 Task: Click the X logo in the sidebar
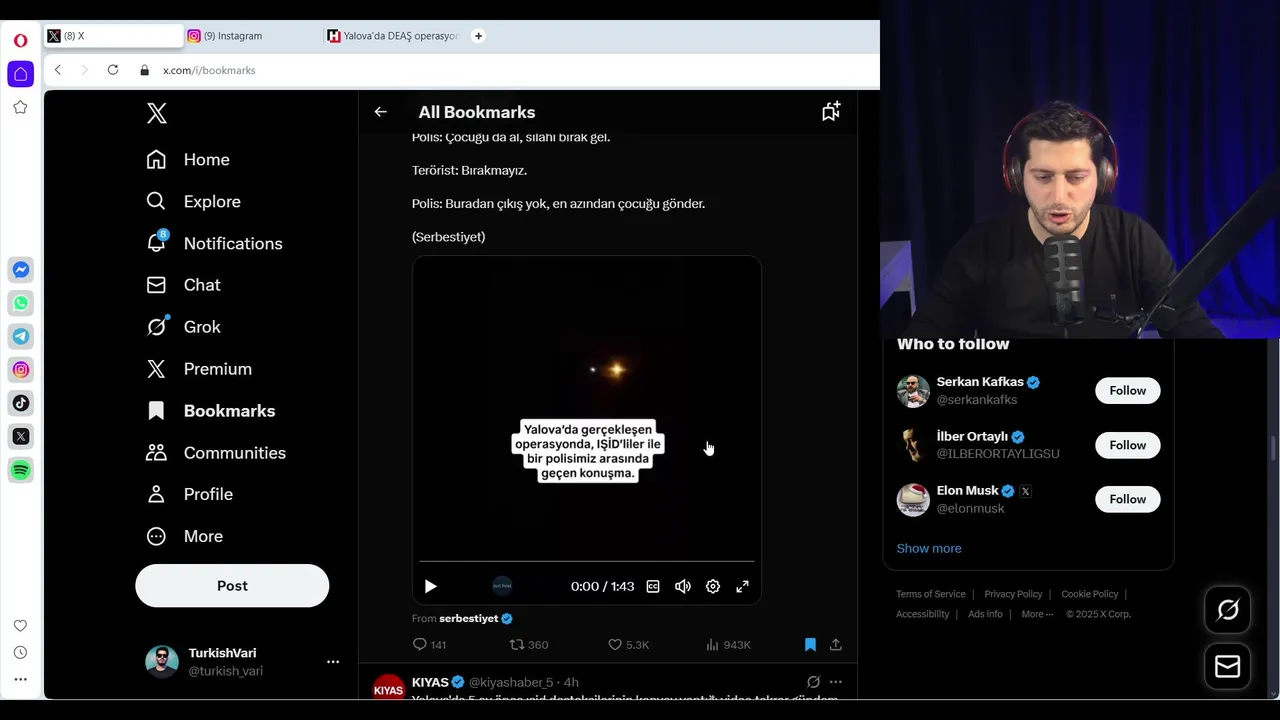[x=157, y=113]
